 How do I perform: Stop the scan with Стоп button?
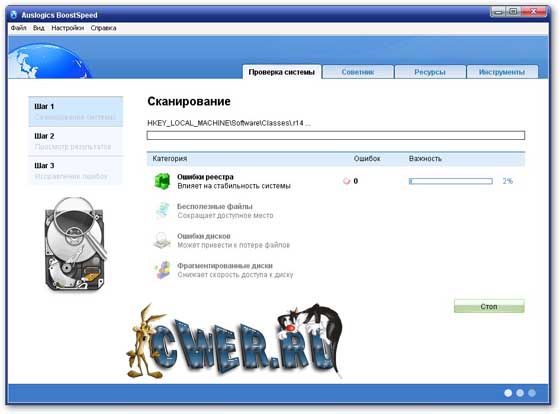coord(489,306)
